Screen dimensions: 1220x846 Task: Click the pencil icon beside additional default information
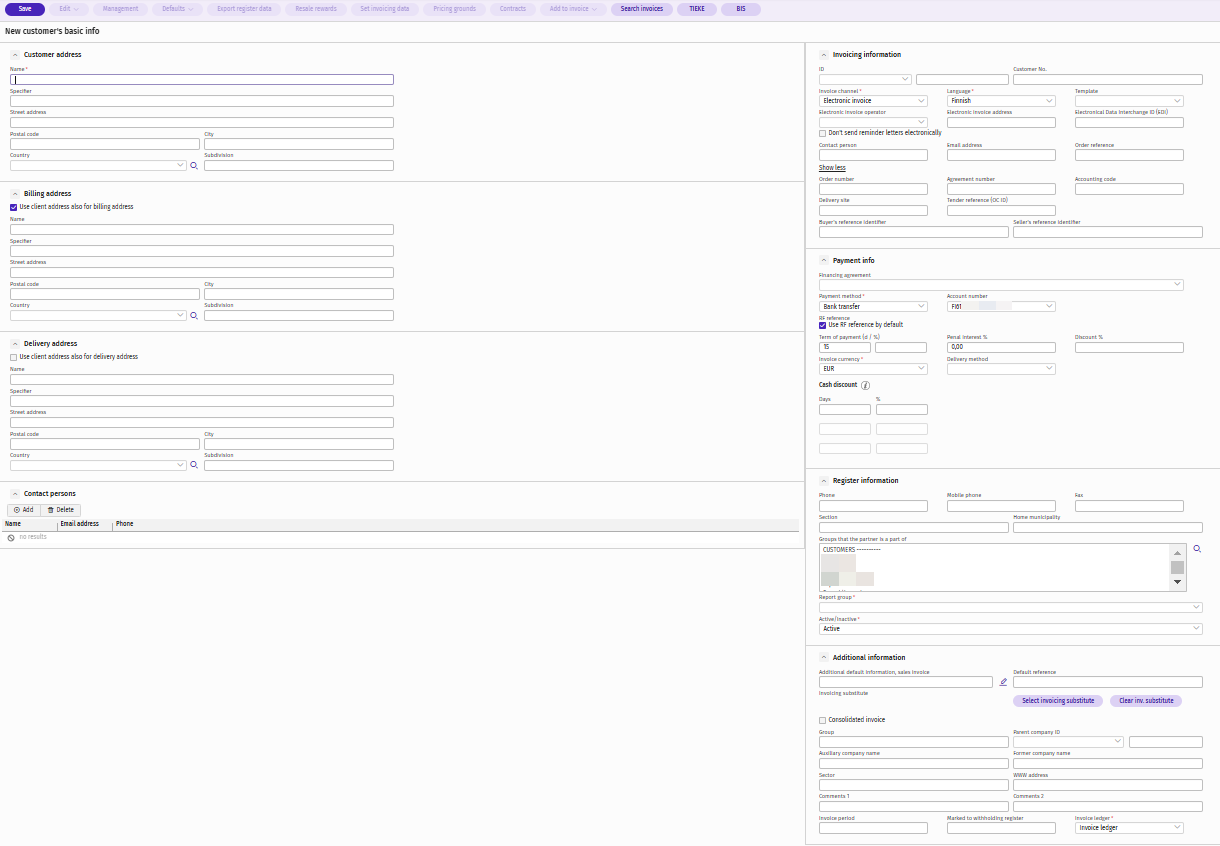1003,682
